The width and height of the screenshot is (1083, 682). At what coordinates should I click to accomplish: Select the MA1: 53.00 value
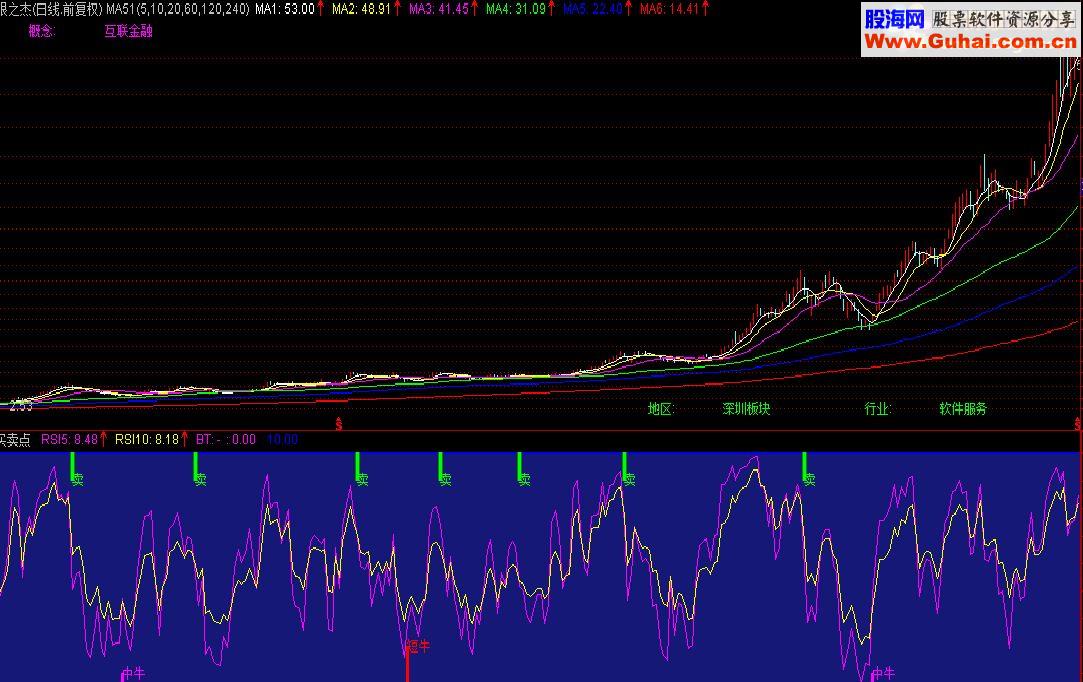pyautogui.click(x=285, y=9)
